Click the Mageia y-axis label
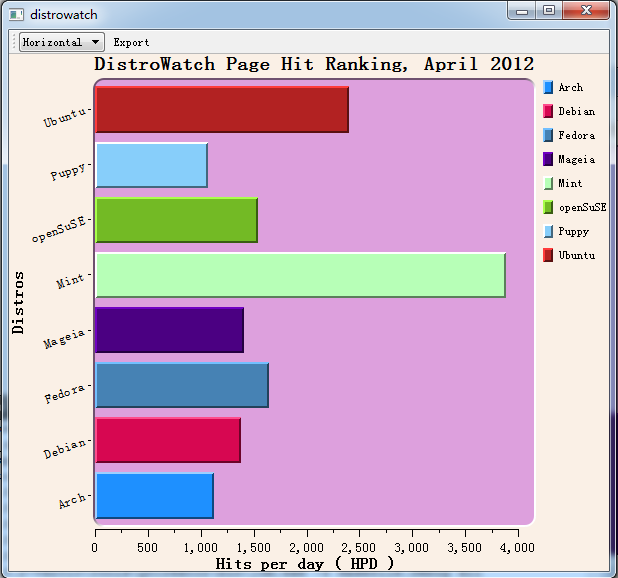 [x=64, y=338]
